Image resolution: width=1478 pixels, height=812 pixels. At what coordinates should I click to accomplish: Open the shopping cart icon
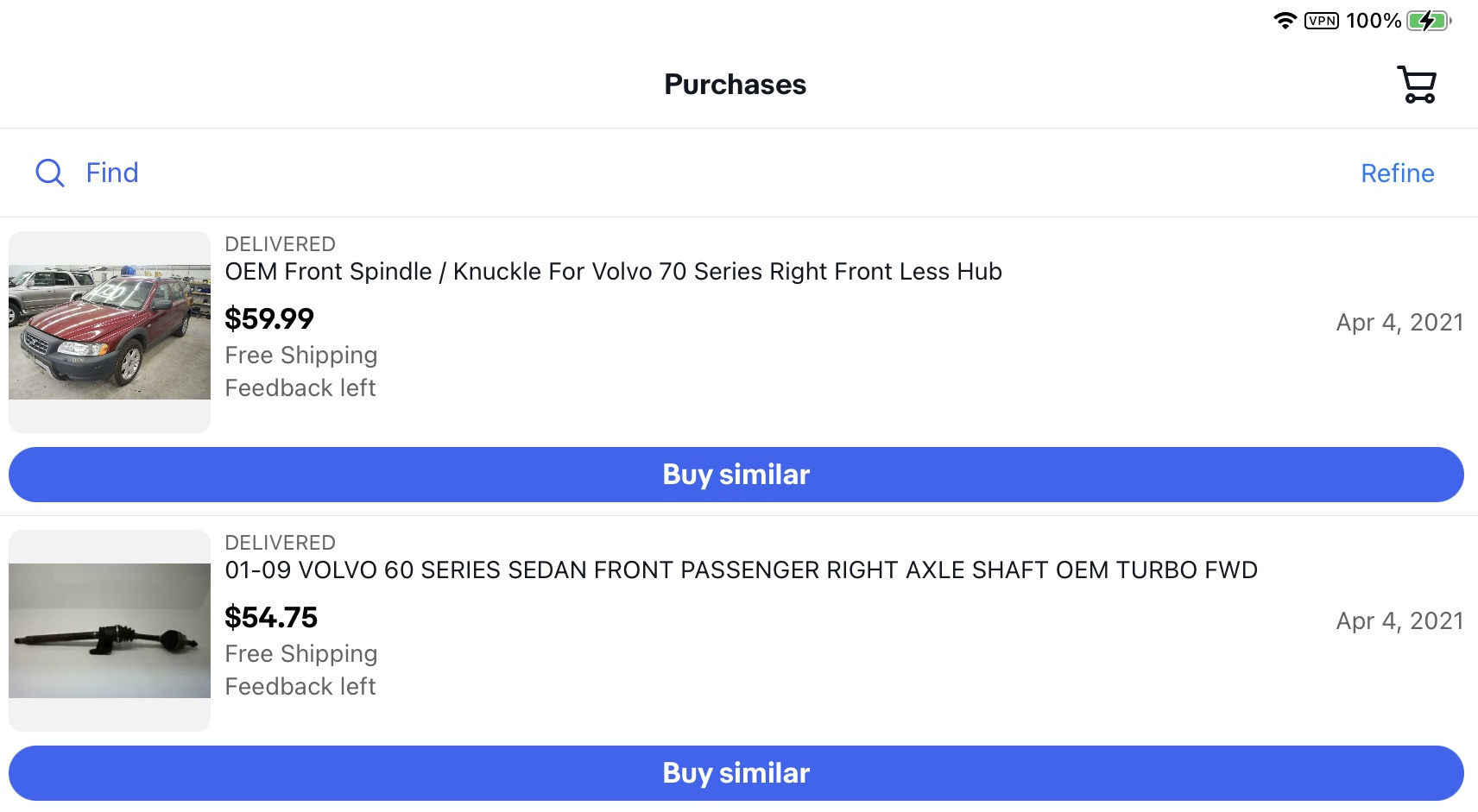1416,85
